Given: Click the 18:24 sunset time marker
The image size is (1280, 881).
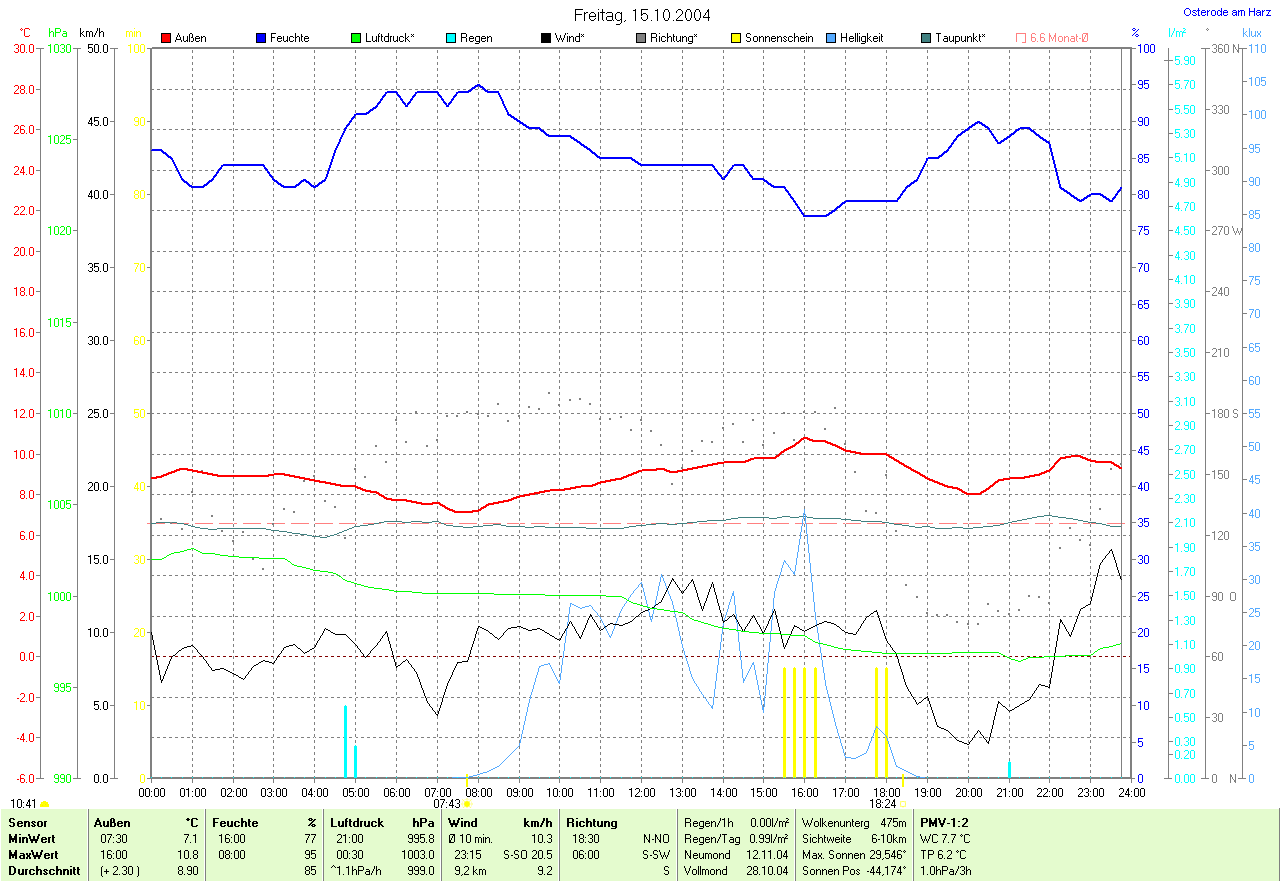Looking at the screenshot, I should pos(882,803).
